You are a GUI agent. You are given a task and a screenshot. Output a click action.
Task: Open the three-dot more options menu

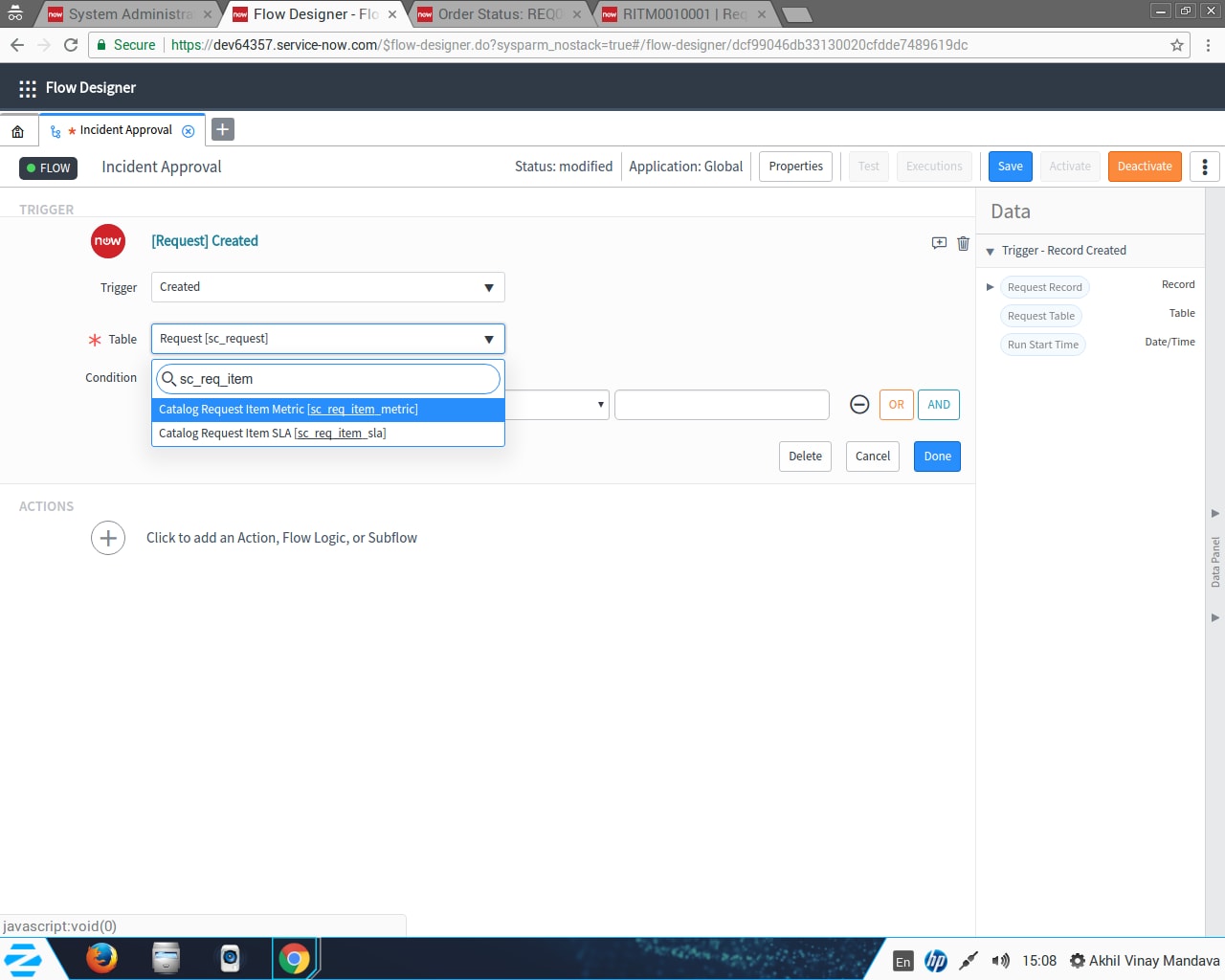[x=1204, y=166]
